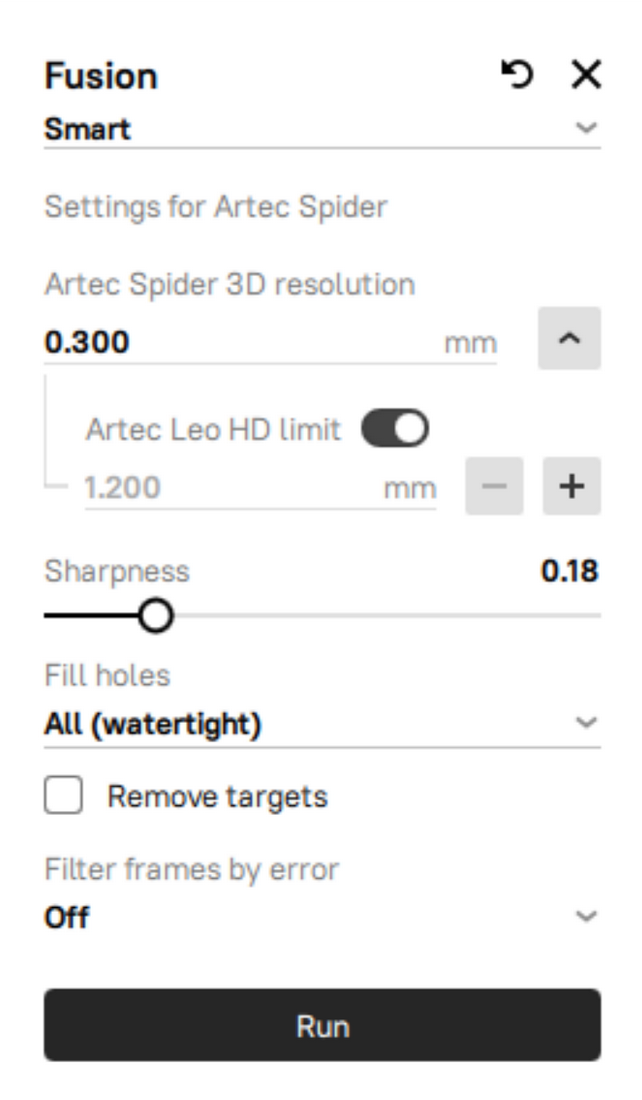Toggle the Artec Leo HD limit switch
Viewport: 642px width, 1100px height.
click(395, 428)
